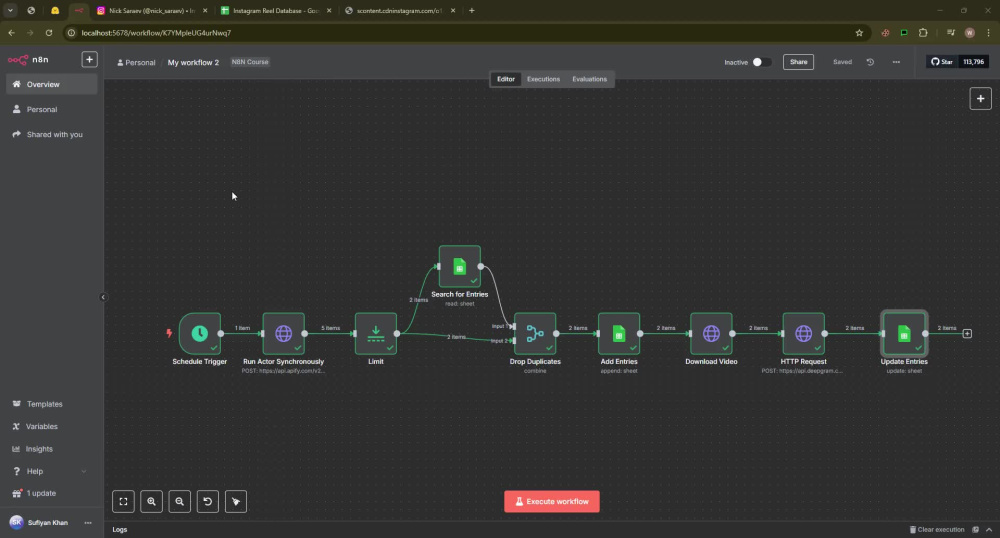The height and width of the screenshot is (538, 1000).
Task: Open the Download Video node
Action: click(711, 333)
